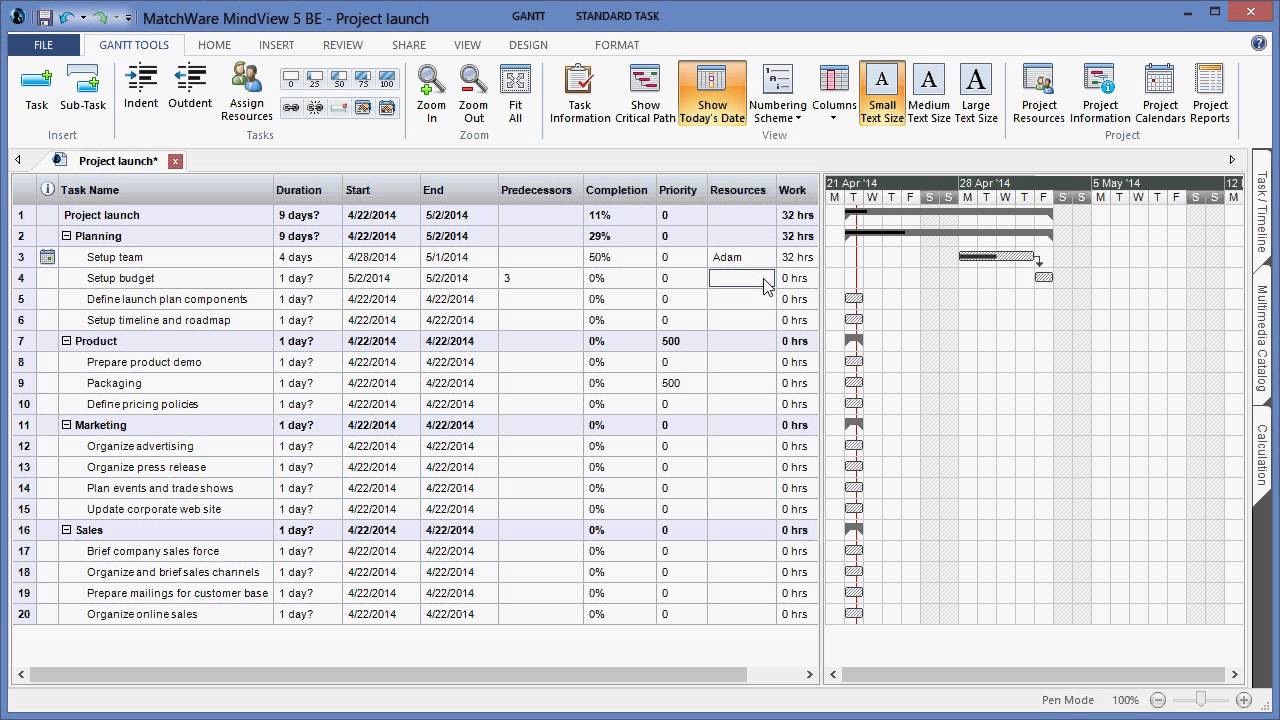1280x720 pixels.
Task: Open the Columns dropdown
Action: click(x=834, y=94)
